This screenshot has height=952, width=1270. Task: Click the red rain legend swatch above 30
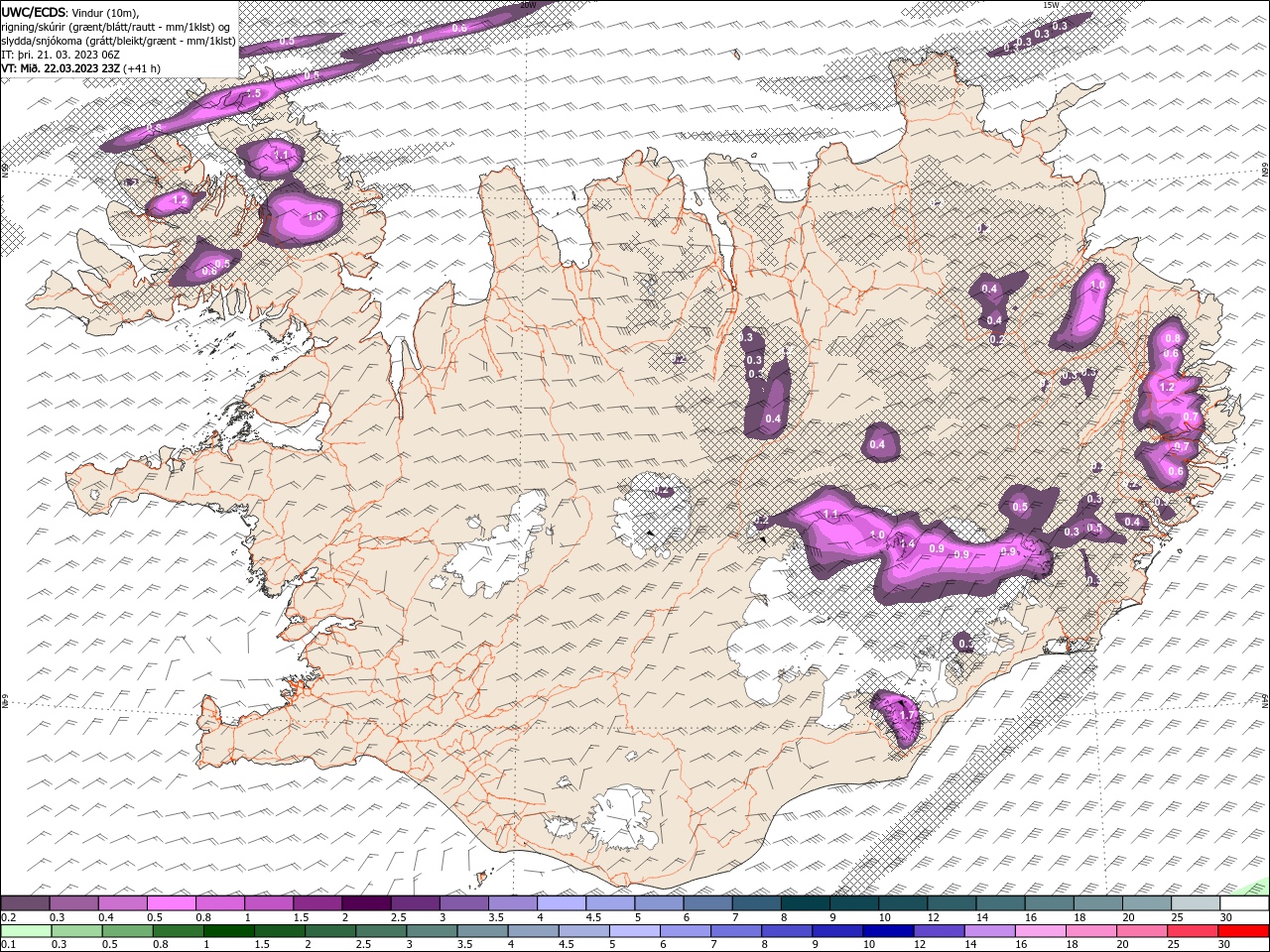(x=1244, y=931)
